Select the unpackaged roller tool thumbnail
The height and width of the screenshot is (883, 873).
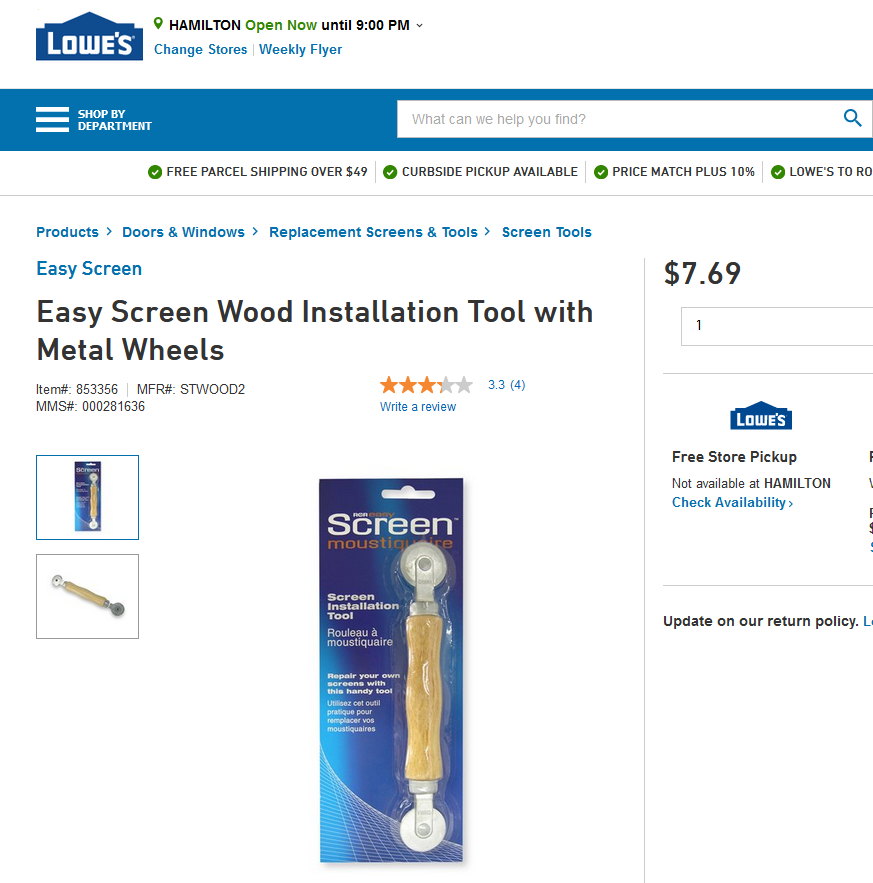tap(87, 596)
